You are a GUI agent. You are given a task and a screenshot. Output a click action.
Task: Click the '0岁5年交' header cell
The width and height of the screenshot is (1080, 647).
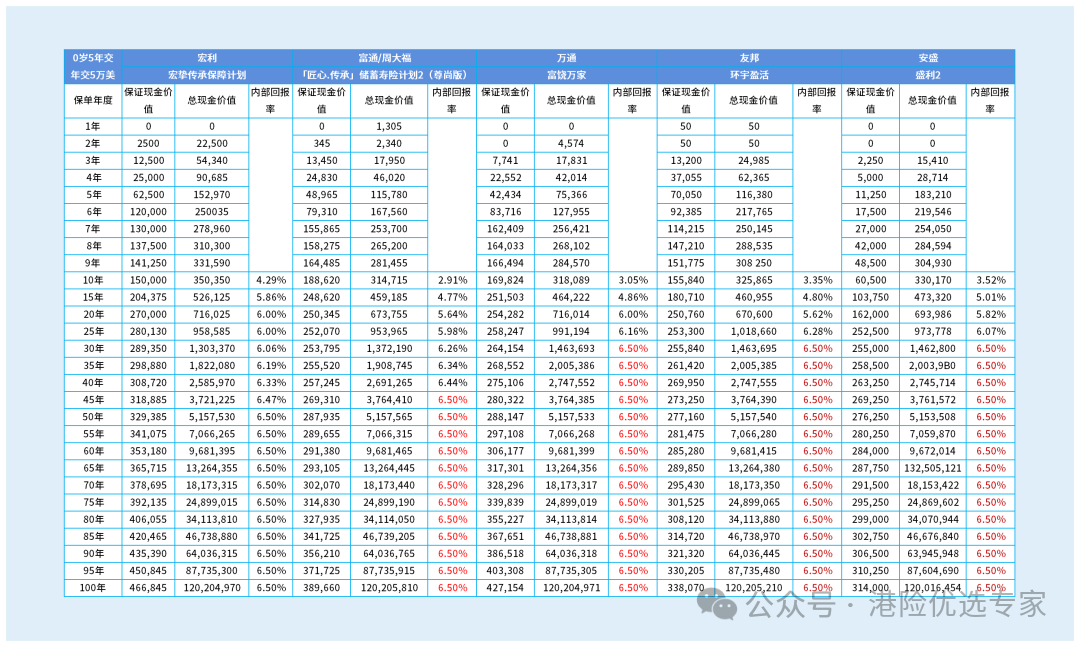(93, 58)
